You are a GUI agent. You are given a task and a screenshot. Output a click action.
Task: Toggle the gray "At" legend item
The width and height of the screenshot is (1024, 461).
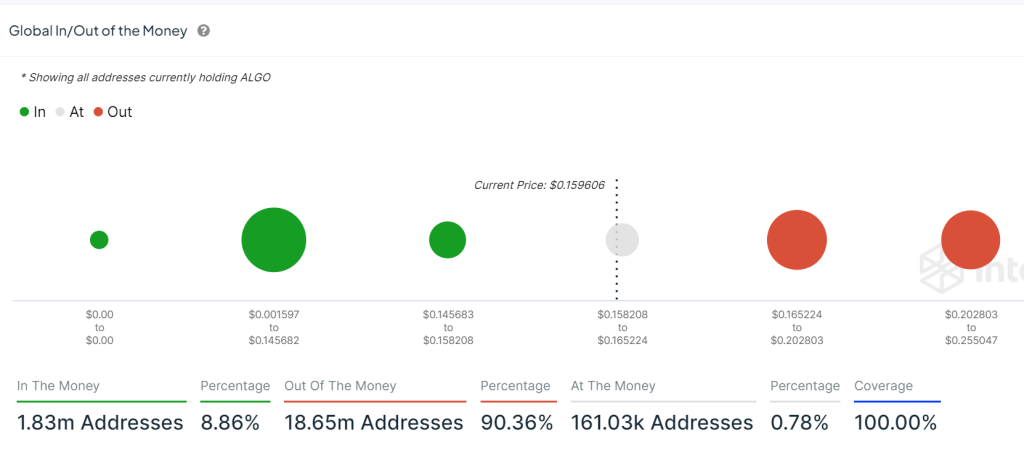(x=70, y=112)
